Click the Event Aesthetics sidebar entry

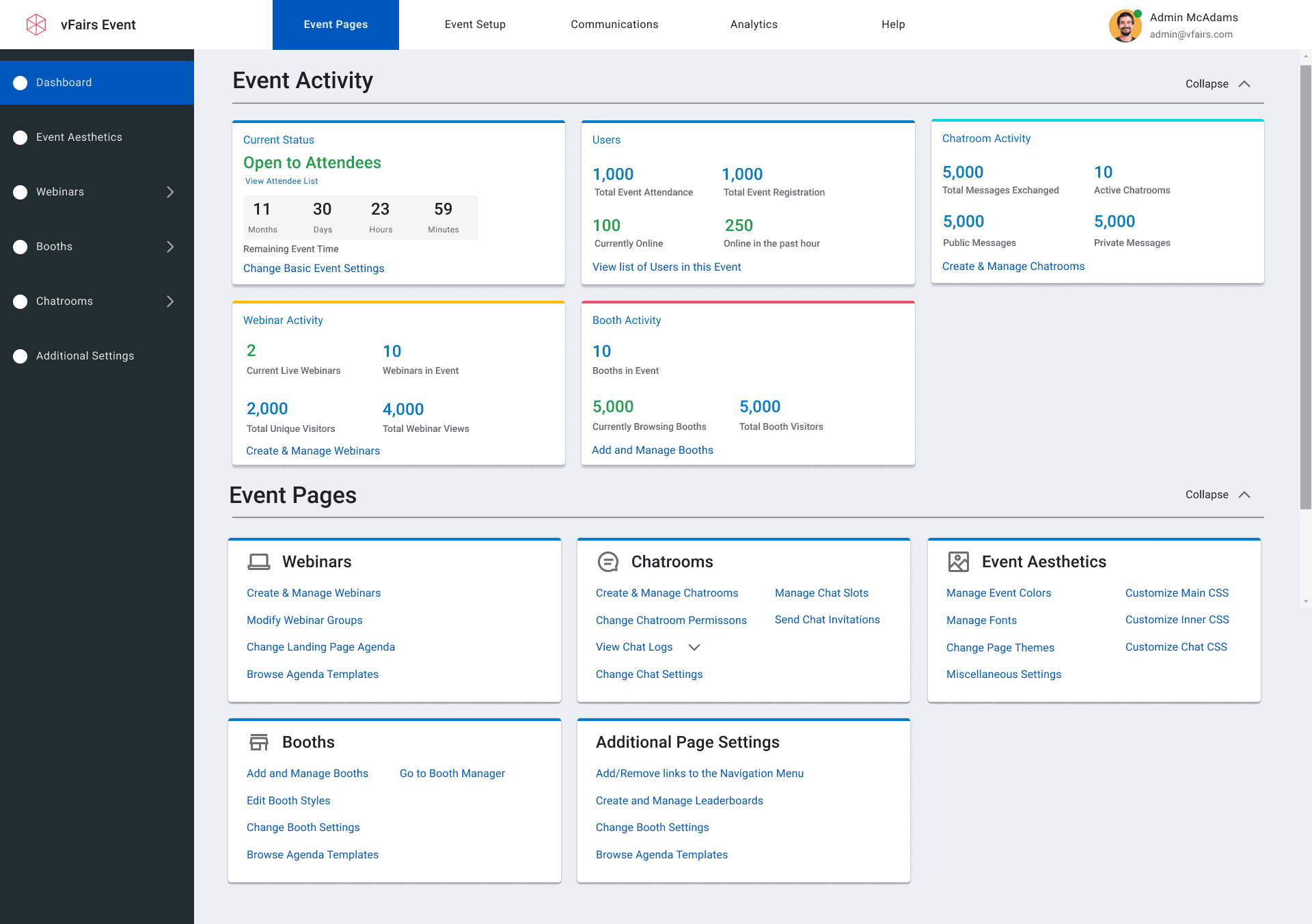[80, 137]
